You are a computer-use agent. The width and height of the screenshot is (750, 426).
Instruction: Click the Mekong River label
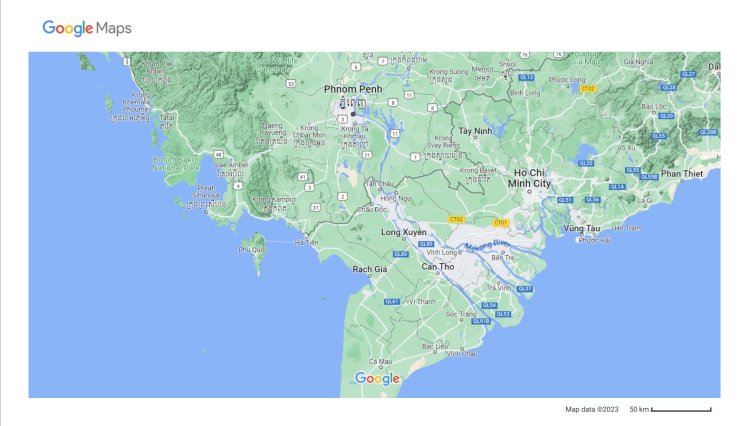[487, 246]
